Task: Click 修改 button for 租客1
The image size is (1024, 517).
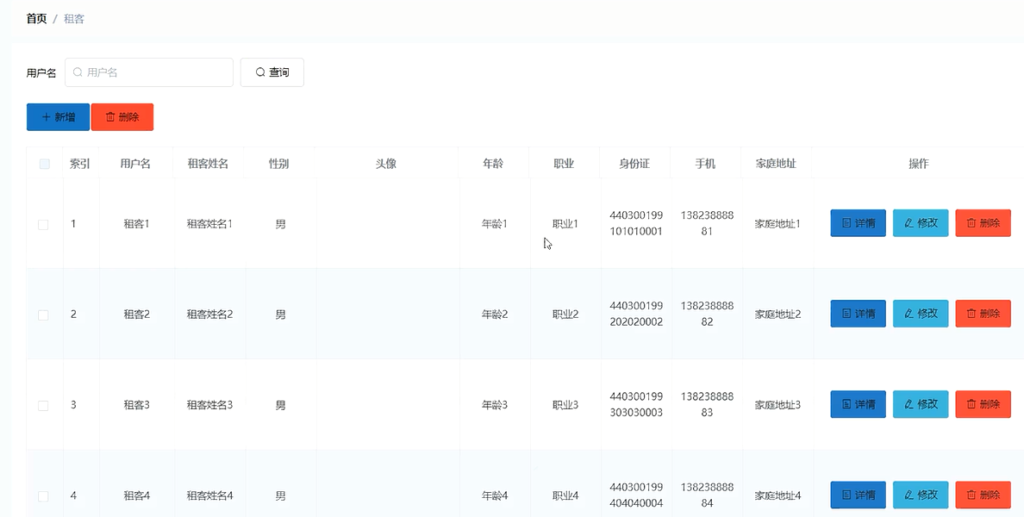Action: [x=921, y=223]
